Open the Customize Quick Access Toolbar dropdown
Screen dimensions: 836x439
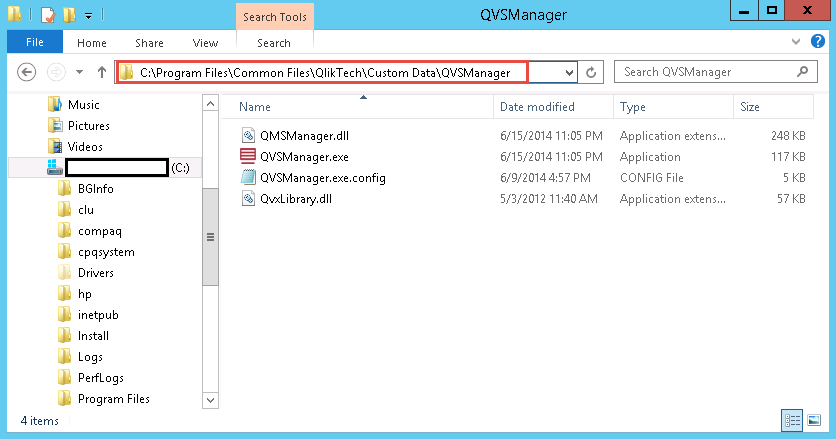click(x=89, y=15)
